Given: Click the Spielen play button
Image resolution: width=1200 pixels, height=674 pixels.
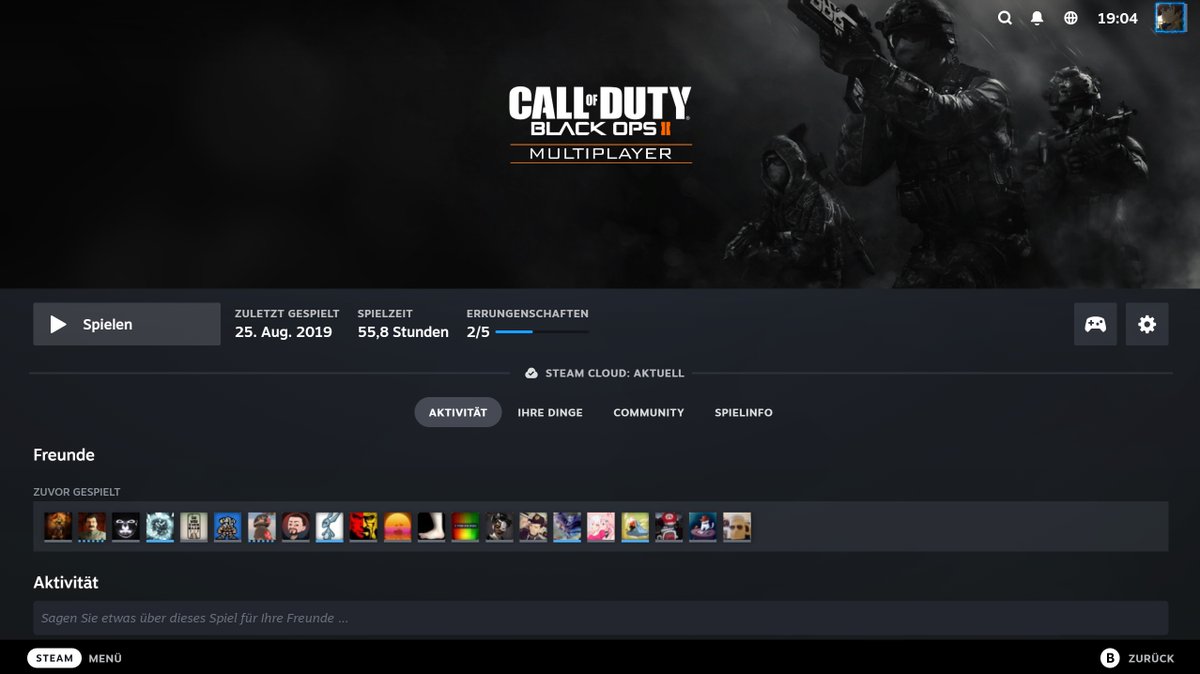Looking at the screenshot, I should coord(127,324).
